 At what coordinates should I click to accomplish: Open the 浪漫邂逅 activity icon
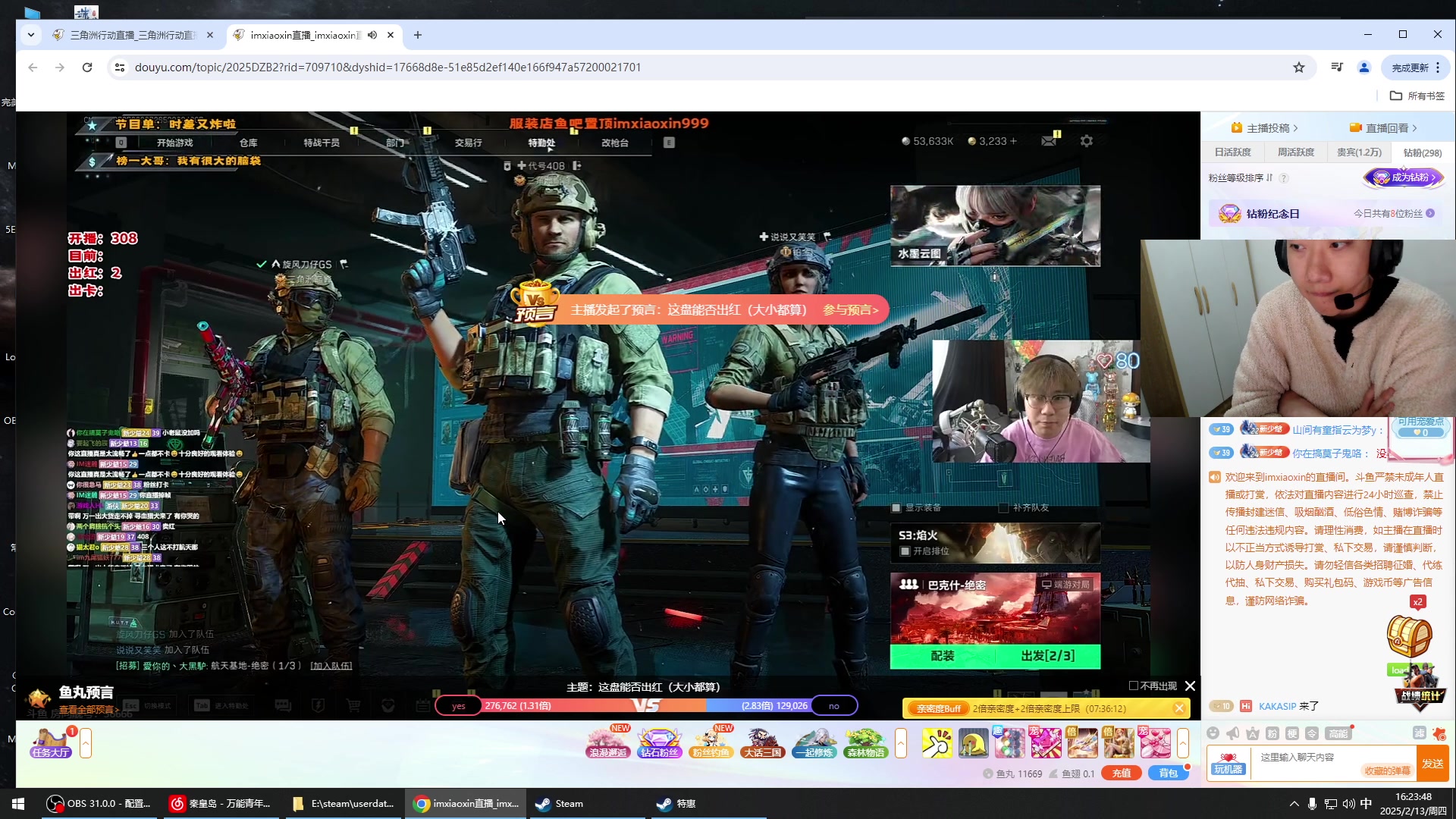[x=608, y=742]
